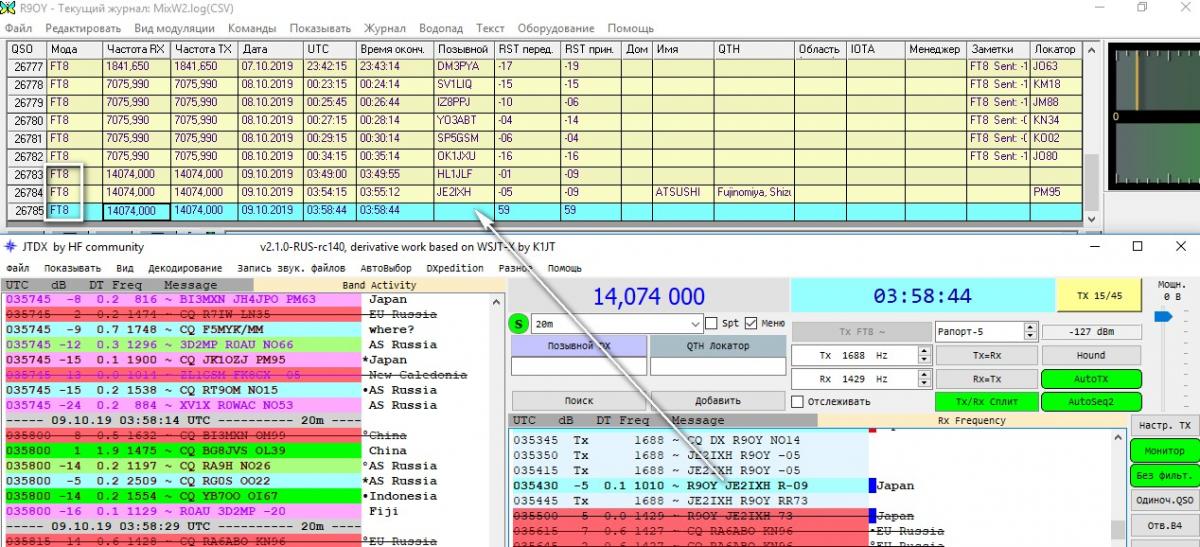1200x547 pixels.
Task: Click the Позывной DX input field
Action: point(577,367)
